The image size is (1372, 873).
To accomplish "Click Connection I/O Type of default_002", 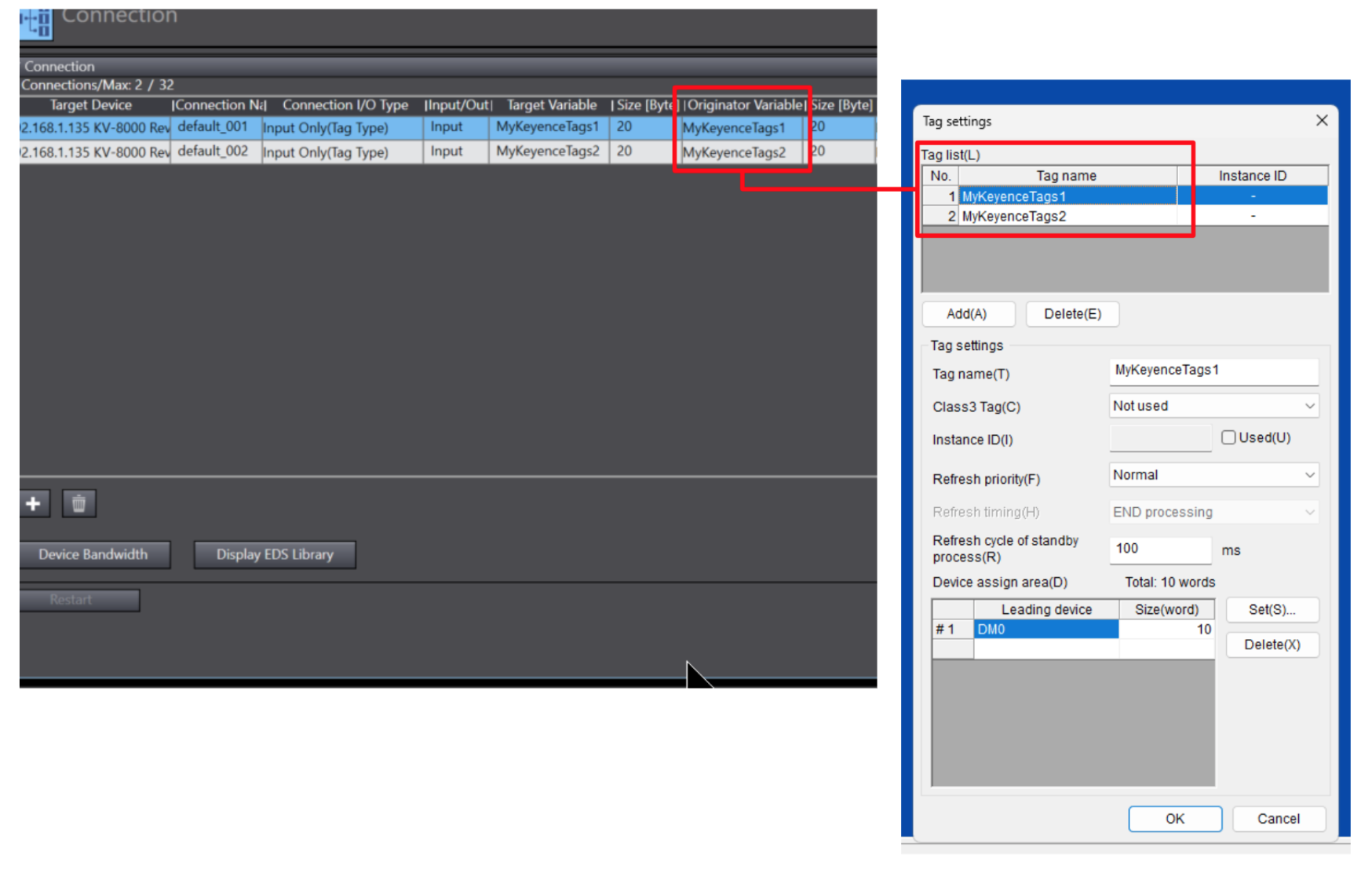I will [342, 152].
